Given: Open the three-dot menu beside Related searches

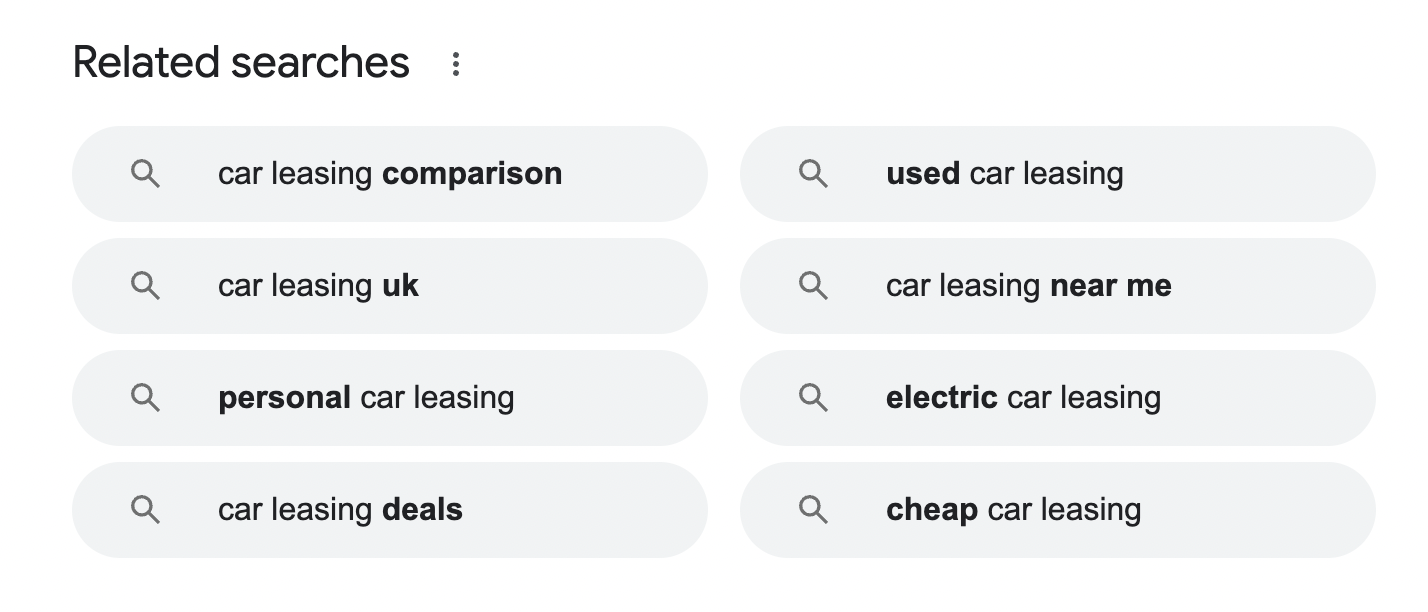Looking at the screenshot, I should click(456, 64).
